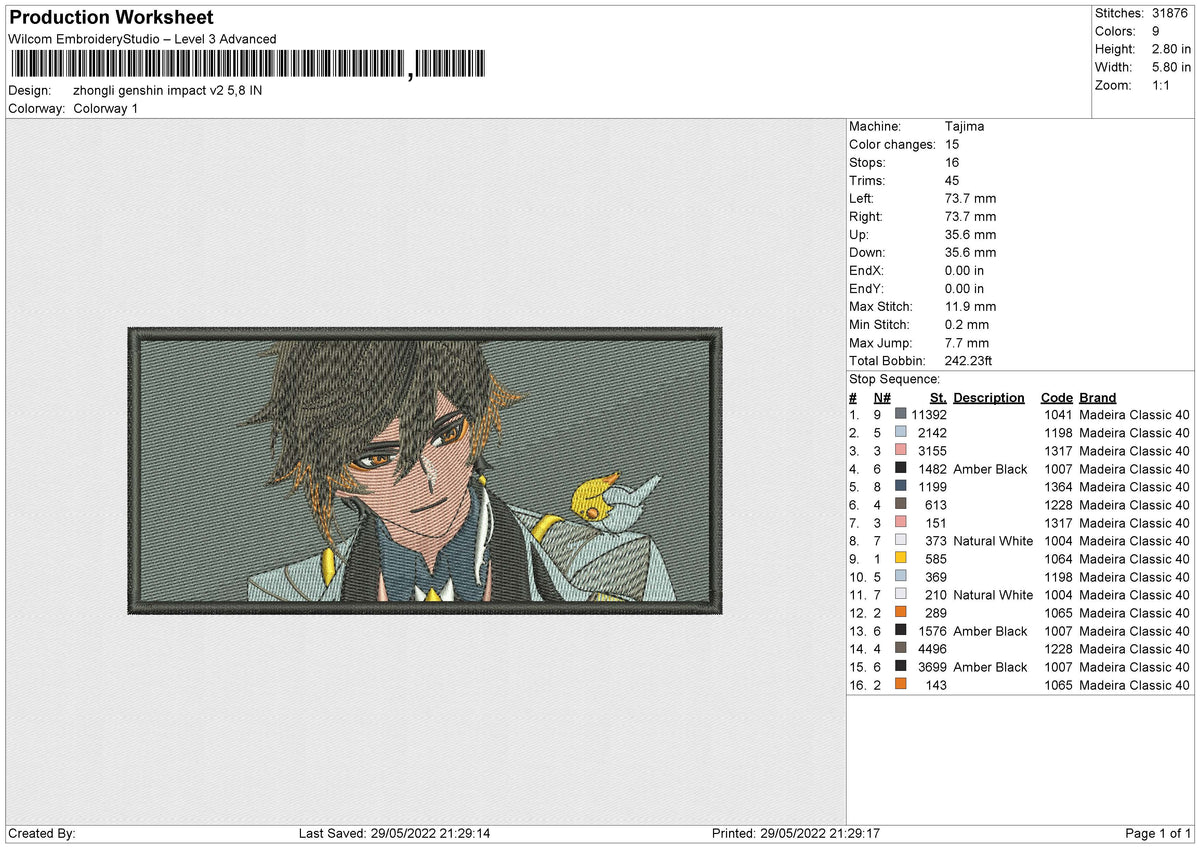This screenshot has height=848, width=1200.
Task: Click the black swatch with 3699 stitches
Action: click(901, 667)
